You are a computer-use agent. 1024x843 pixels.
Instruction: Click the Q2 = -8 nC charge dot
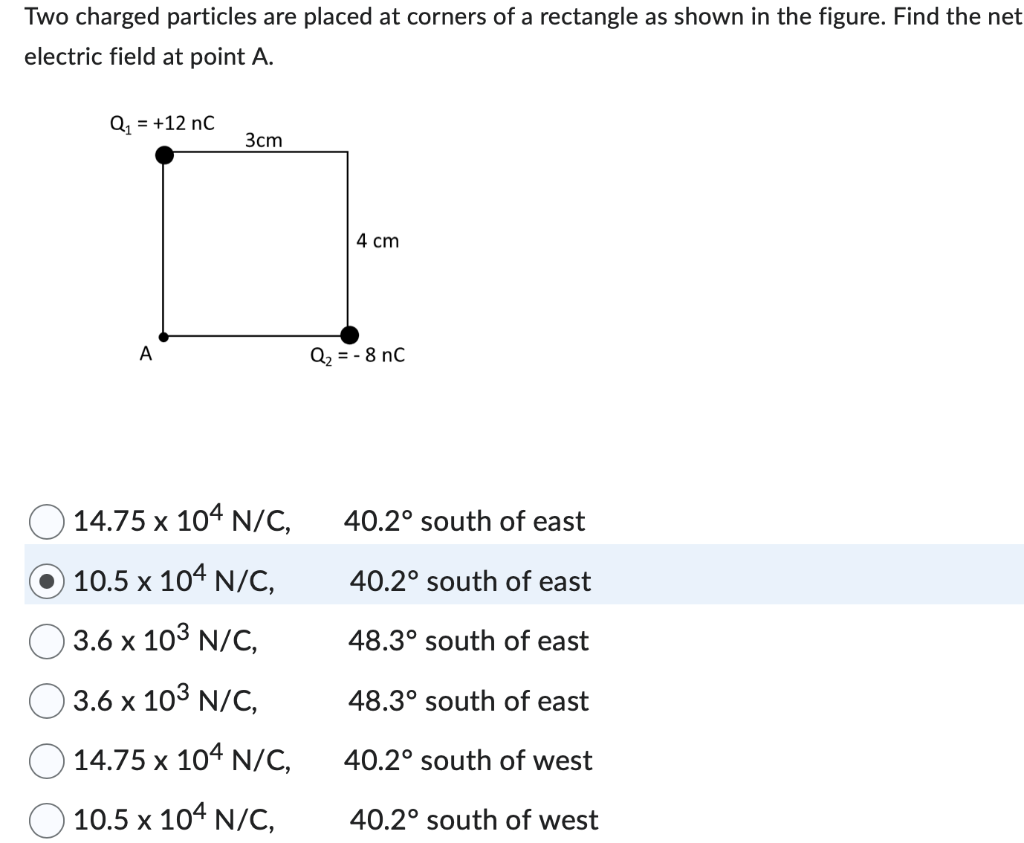point(348,333)
